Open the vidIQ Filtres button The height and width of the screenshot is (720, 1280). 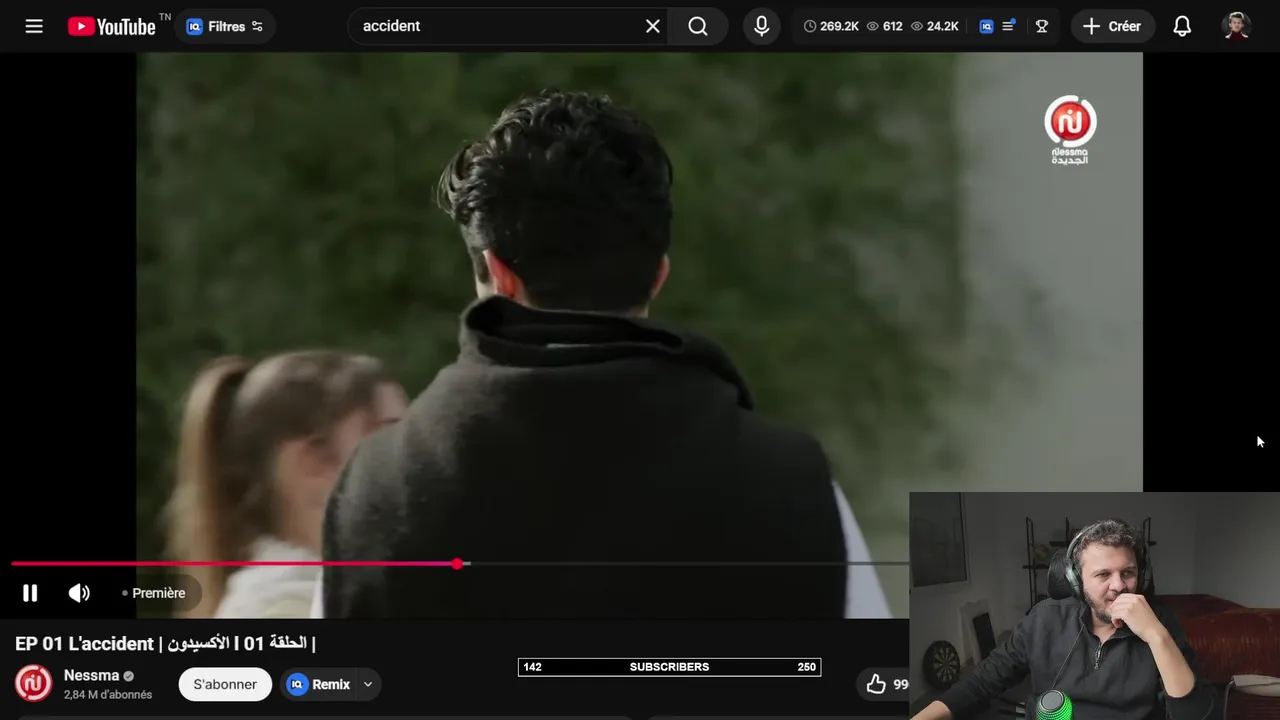225,26
